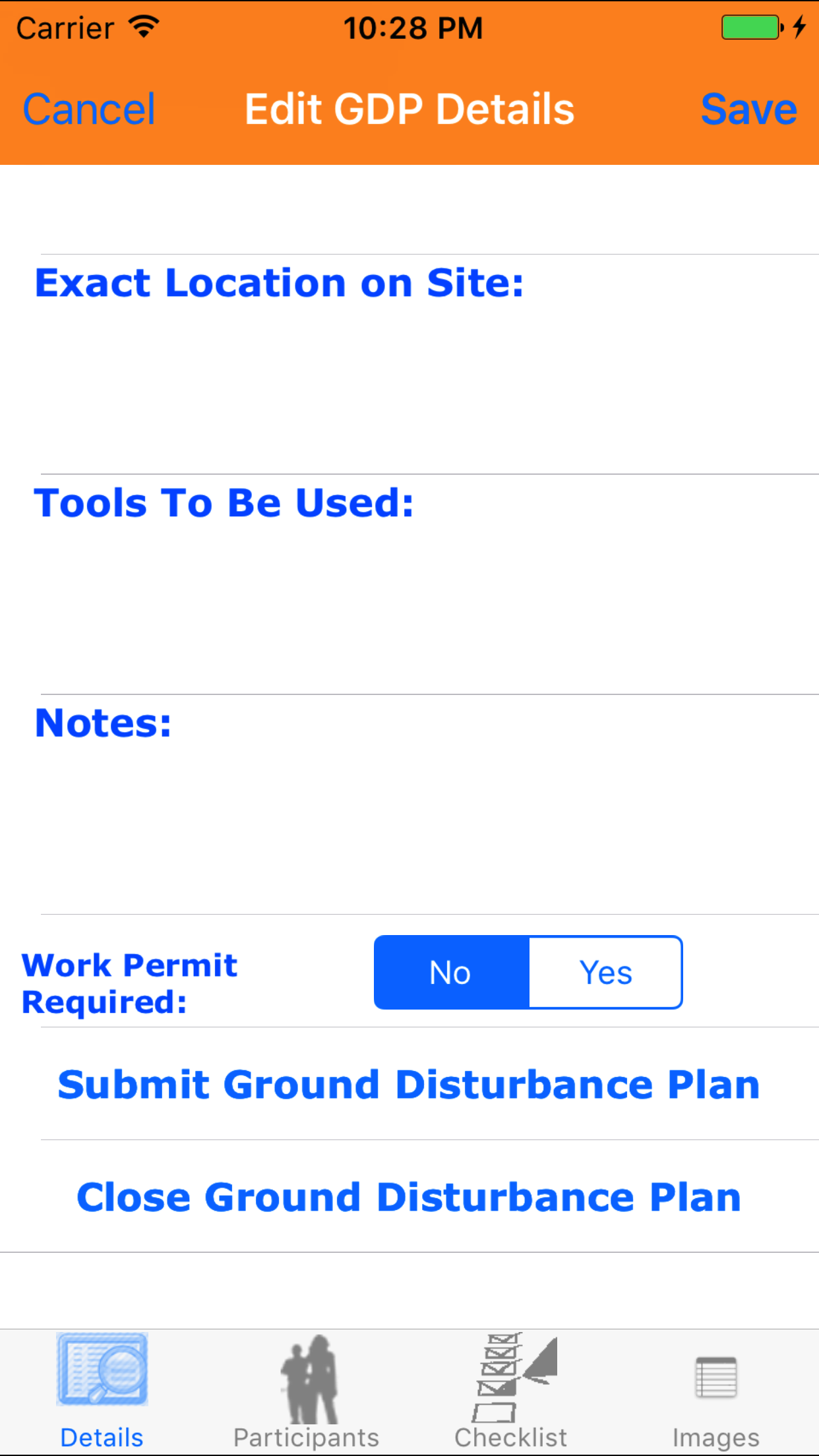Tap the Wi-Fi status icon
Screen dimensions: 819x1456
[144, 27]
